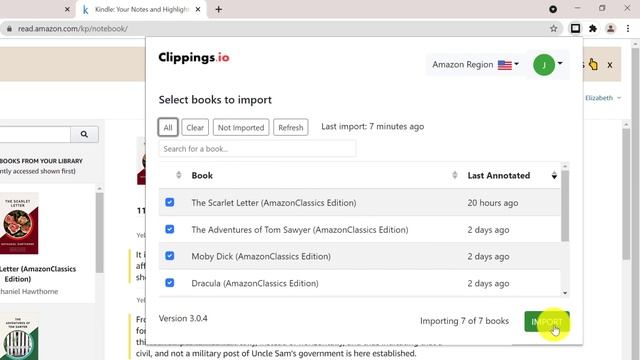Uncheck The Scarlet Letter checkbox
The image size is (640, 360).
coord(170,202)
